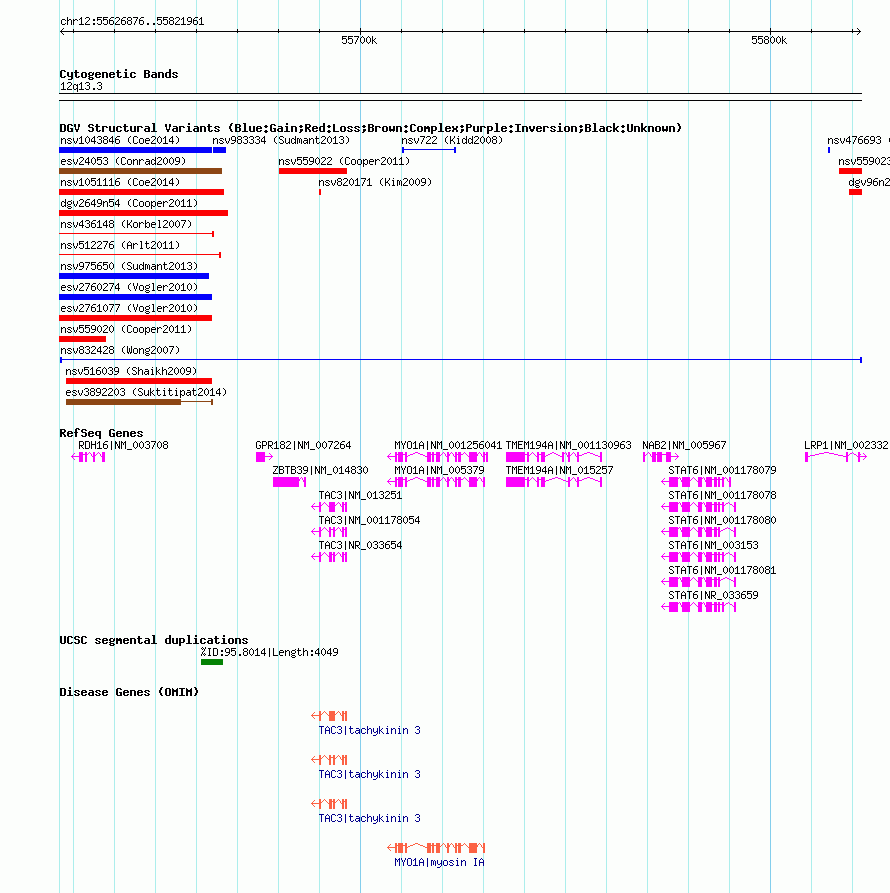
Task: Select the Cytogenetic Bands track heading
Action: [x=118, y=74]
